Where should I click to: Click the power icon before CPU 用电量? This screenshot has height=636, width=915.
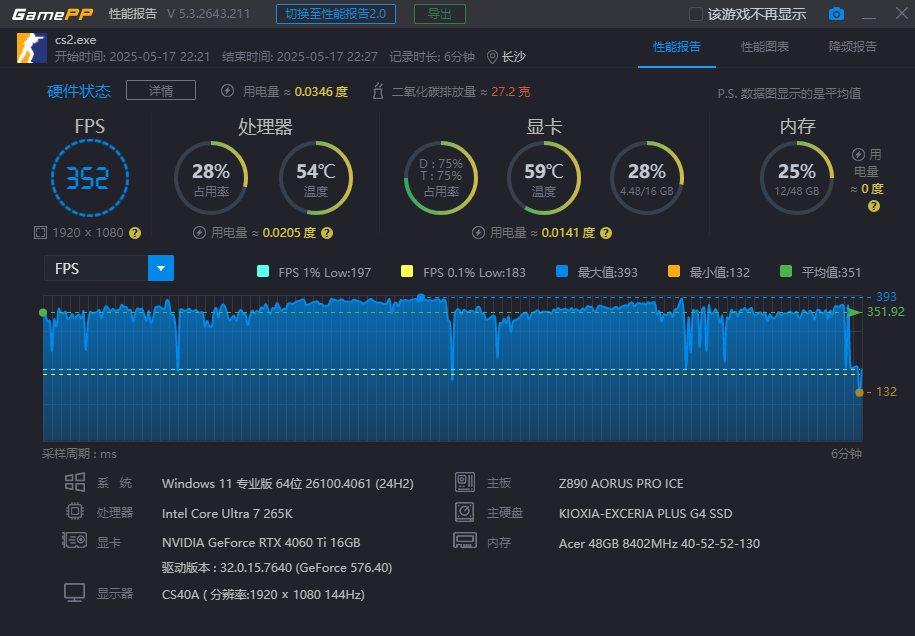200,233
